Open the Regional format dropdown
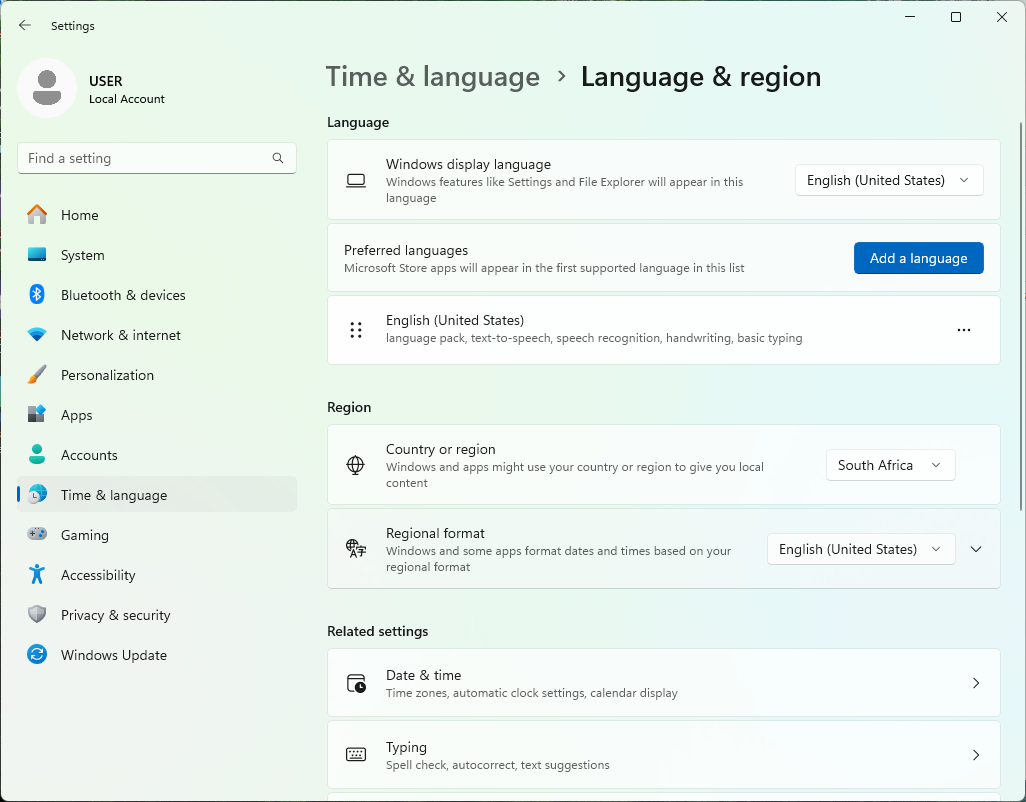 [860, 549]
